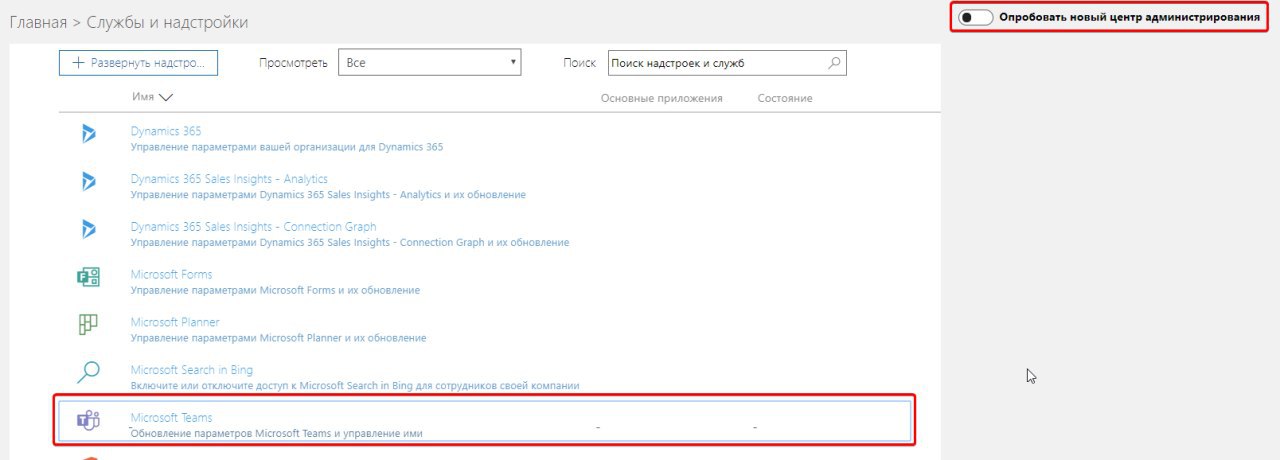Click the Dynamics 365 logo icon
1280x460 pixels.
coord(88,133)
